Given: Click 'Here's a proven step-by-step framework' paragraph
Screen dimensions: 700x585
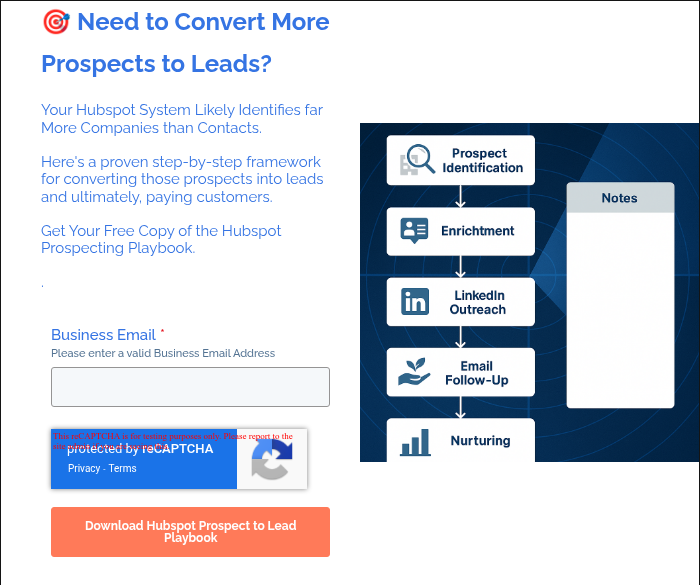Looking at the screenshot, I should 182,179.
